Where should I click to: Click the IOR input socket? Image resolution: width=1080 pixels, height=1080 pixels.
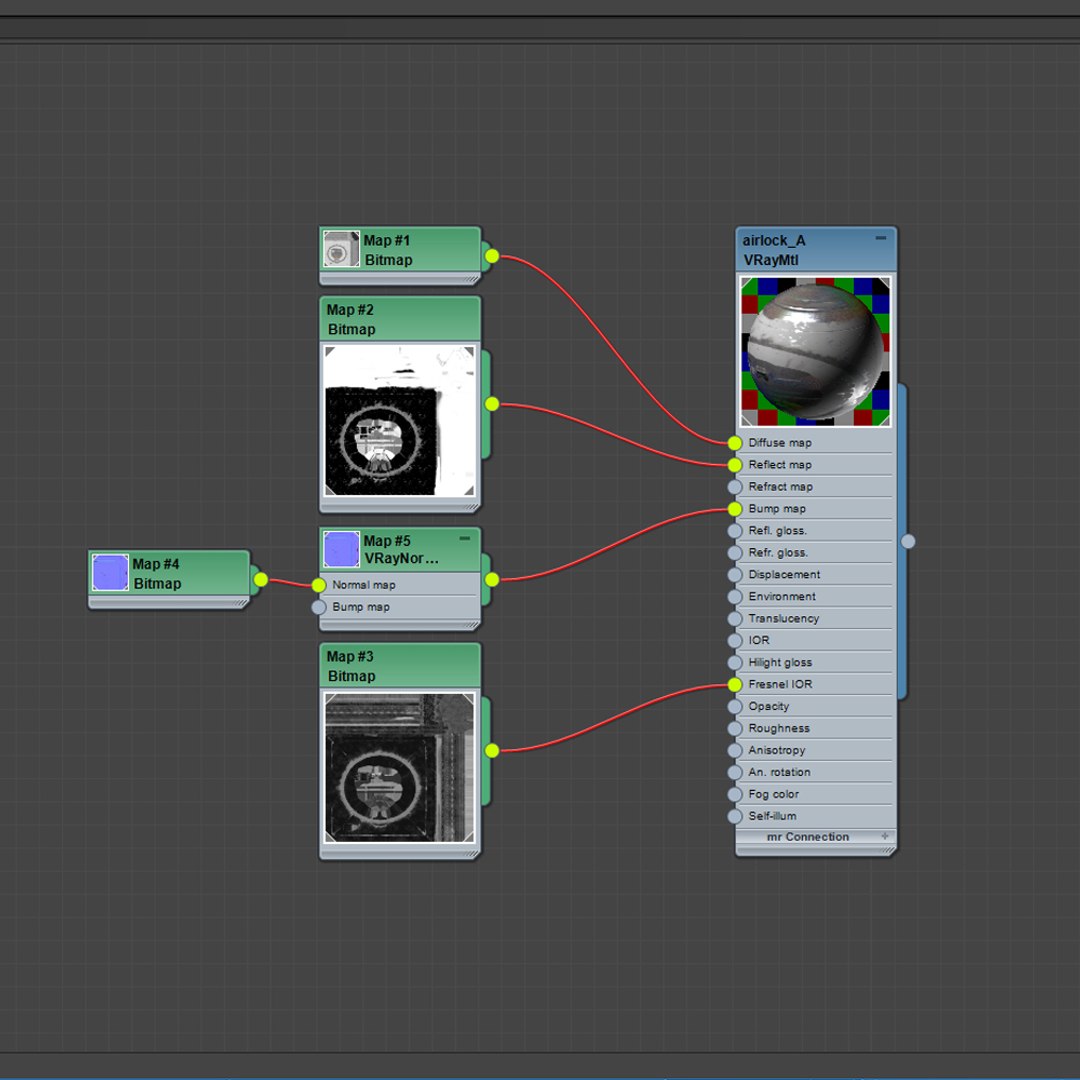tap(735, 641)
